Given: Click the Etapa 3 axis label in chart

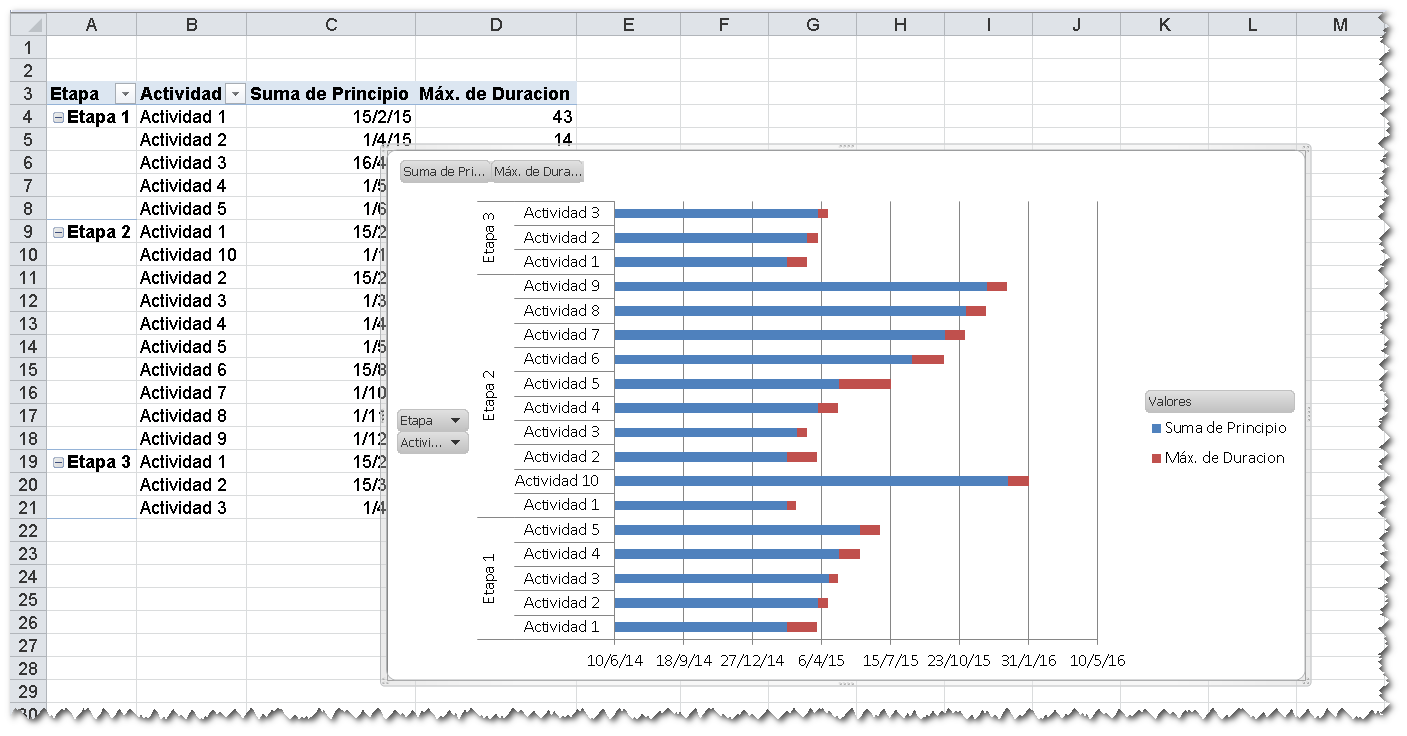Looking at the screenshot, I should click(x=489, y=237).
